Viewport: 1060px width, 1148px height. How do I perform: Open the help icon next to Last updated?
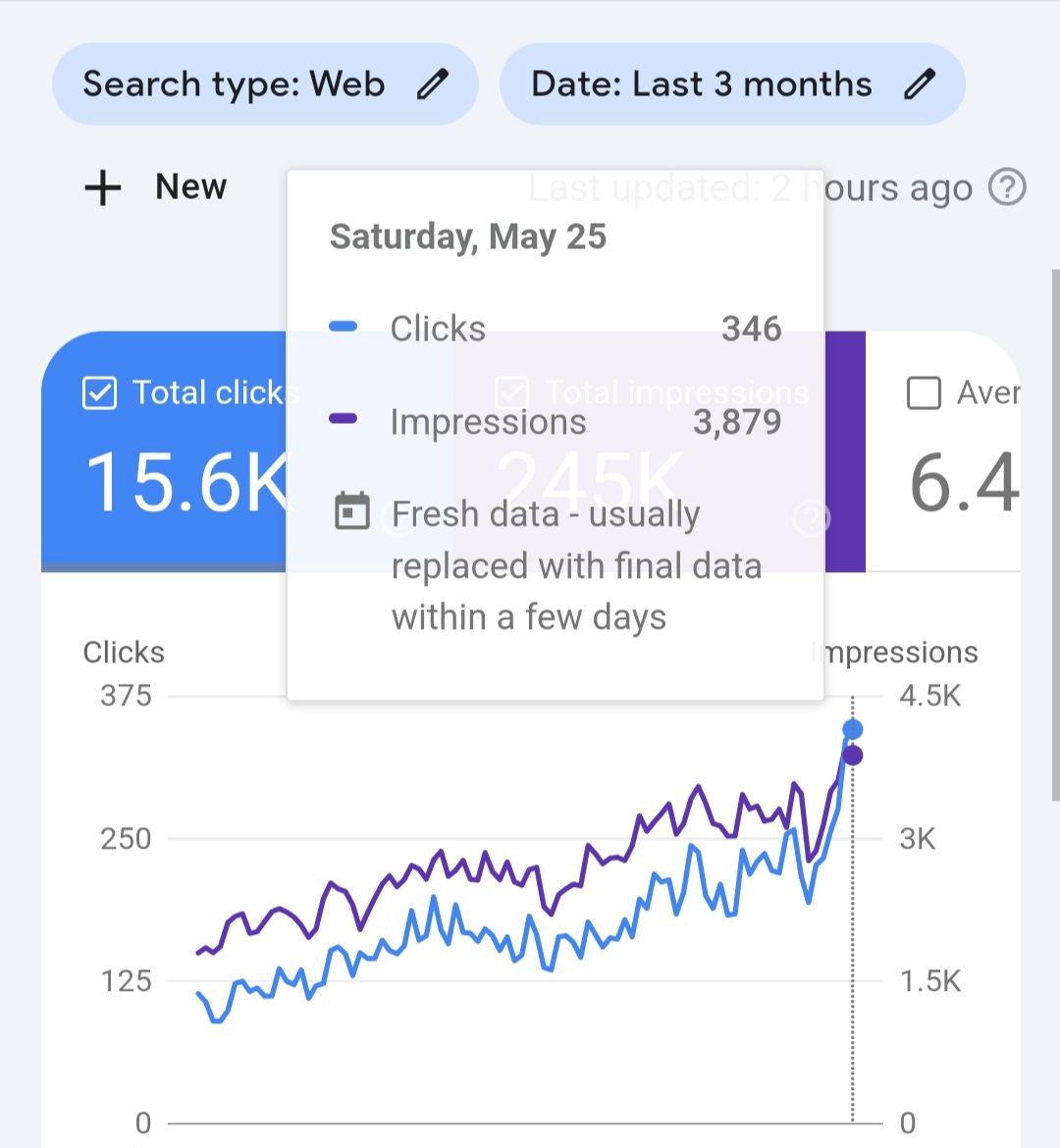coord(1007,187)
